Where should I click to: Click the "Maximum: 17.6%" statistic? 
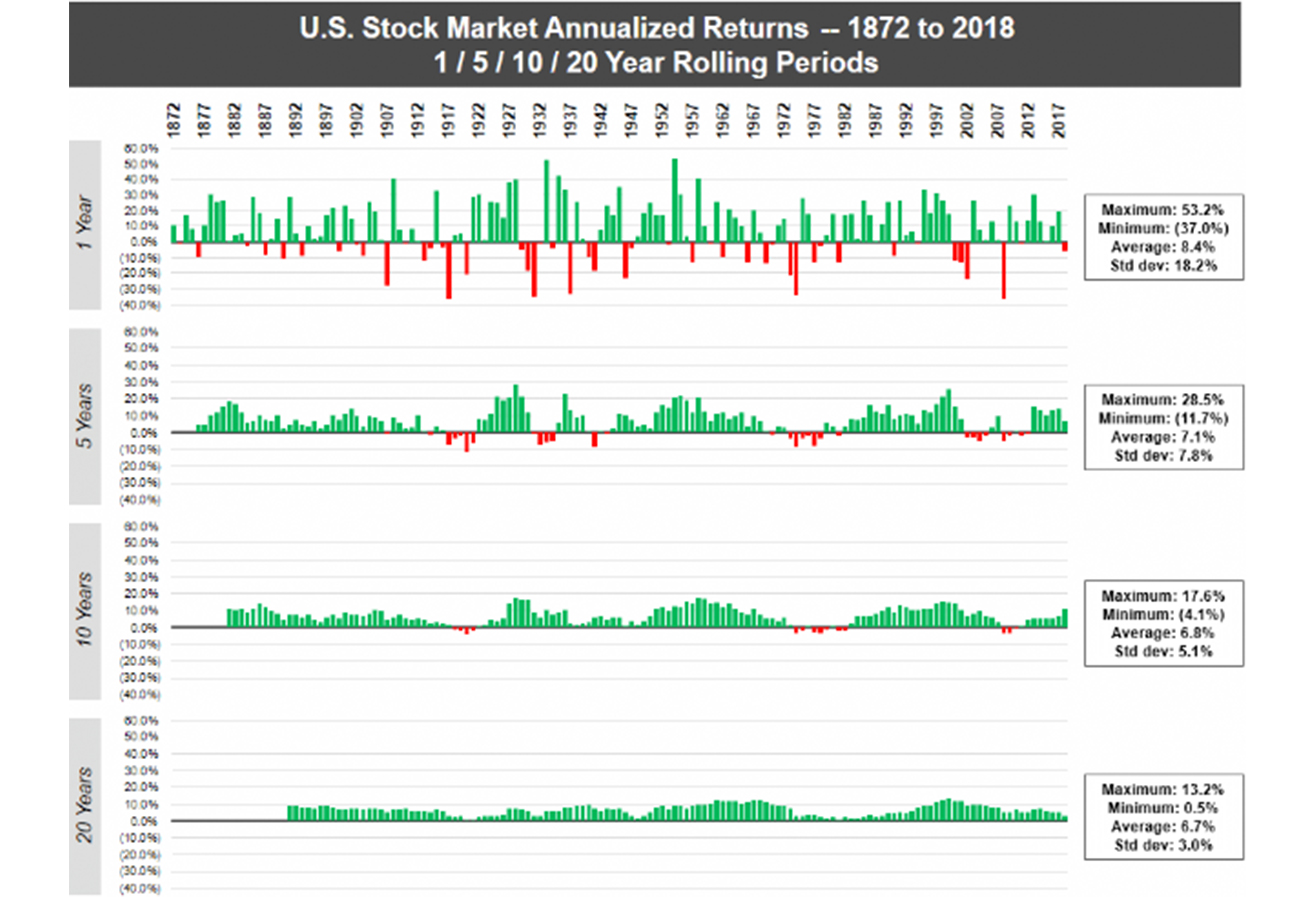pyautogui.click(x=1164, y=595)
